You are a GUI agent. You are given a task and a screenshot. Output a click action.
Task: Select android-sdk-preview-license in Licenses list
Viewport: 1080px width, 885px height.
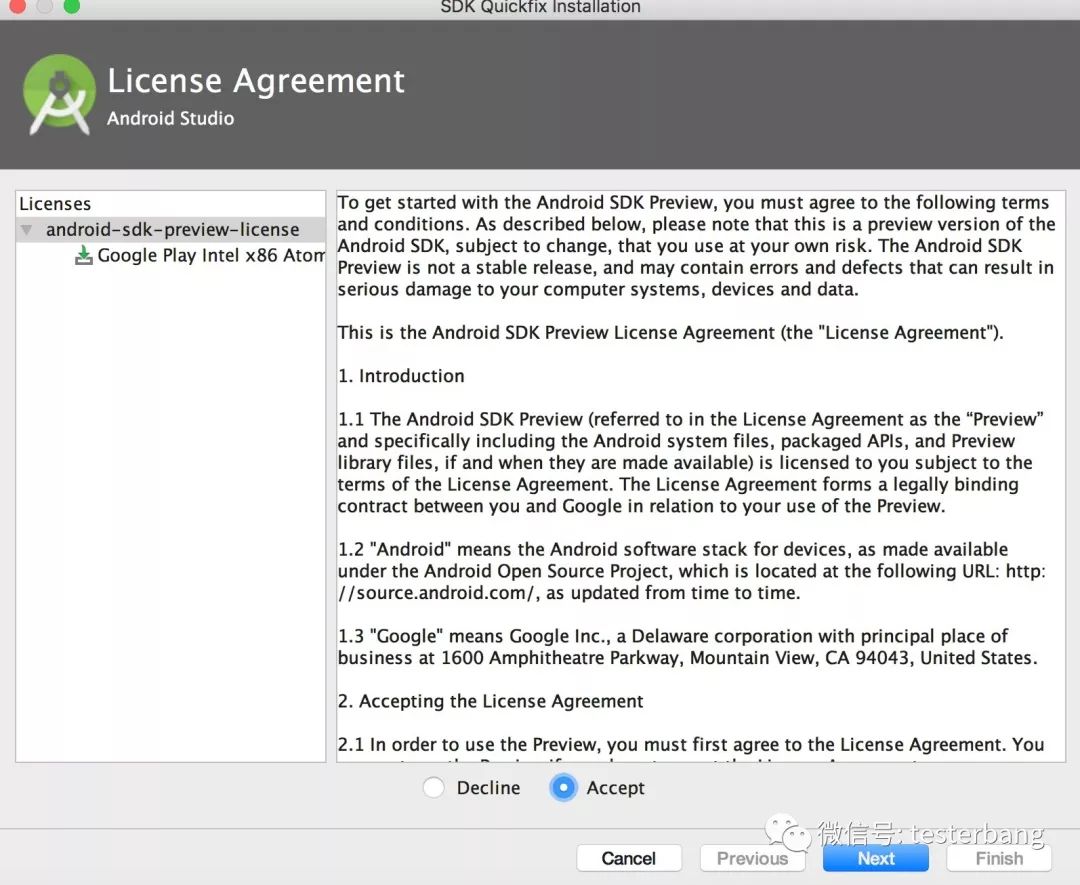click(171, 229)
